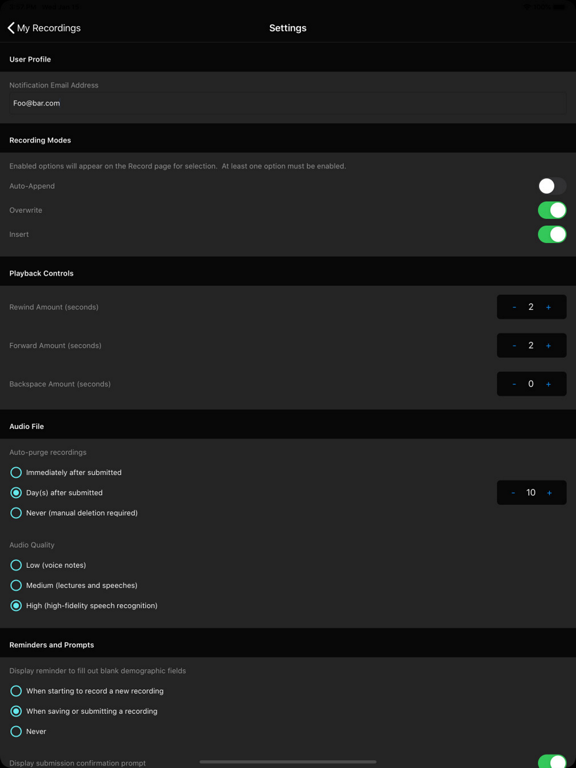576x768 pixels.
Task: Select Medium (lectures and speeches) quality
Action: click(73, 585)
